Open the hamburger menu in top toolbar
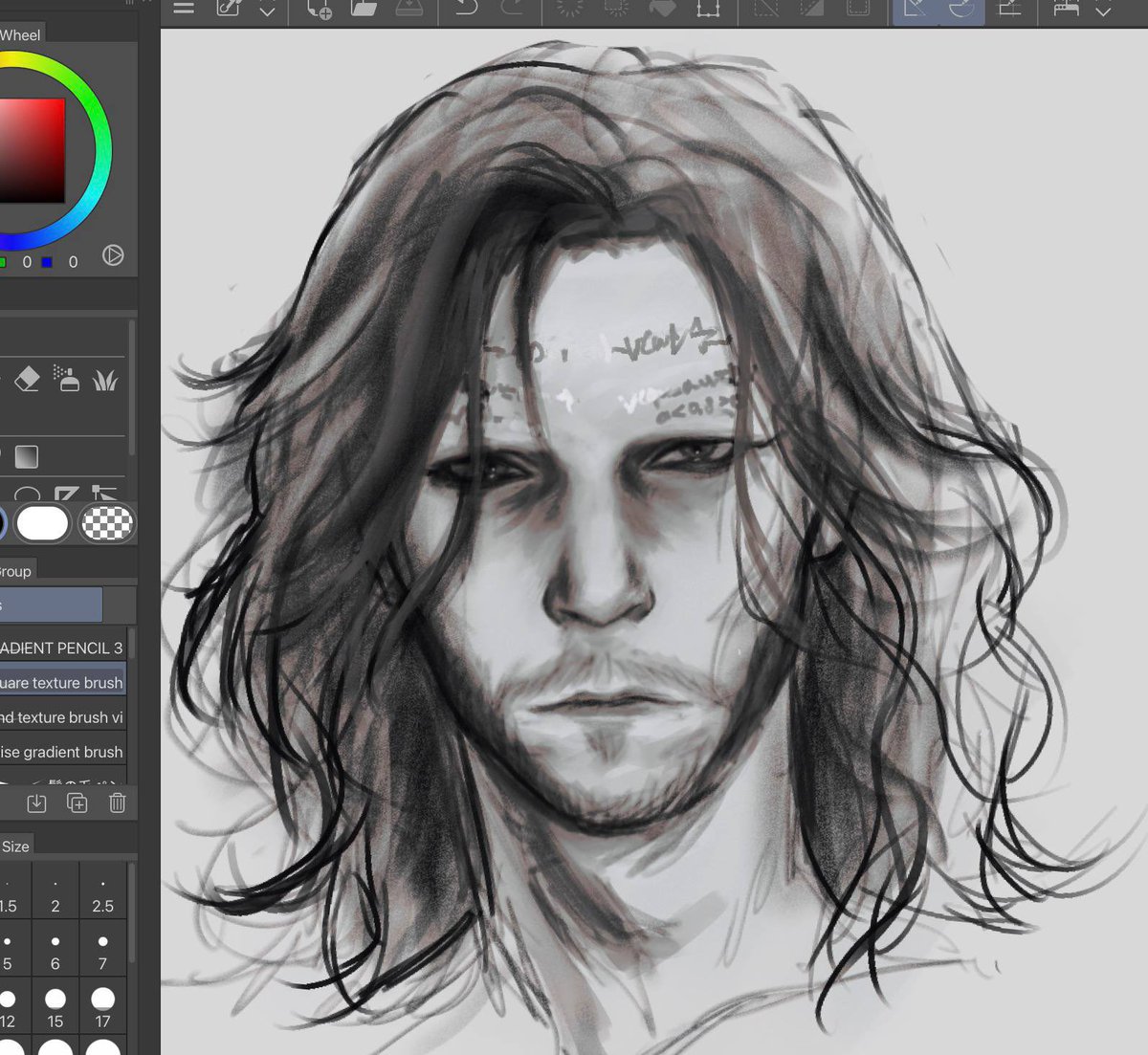Viewport: 1148px width, 1055px height. click(184, 9)
